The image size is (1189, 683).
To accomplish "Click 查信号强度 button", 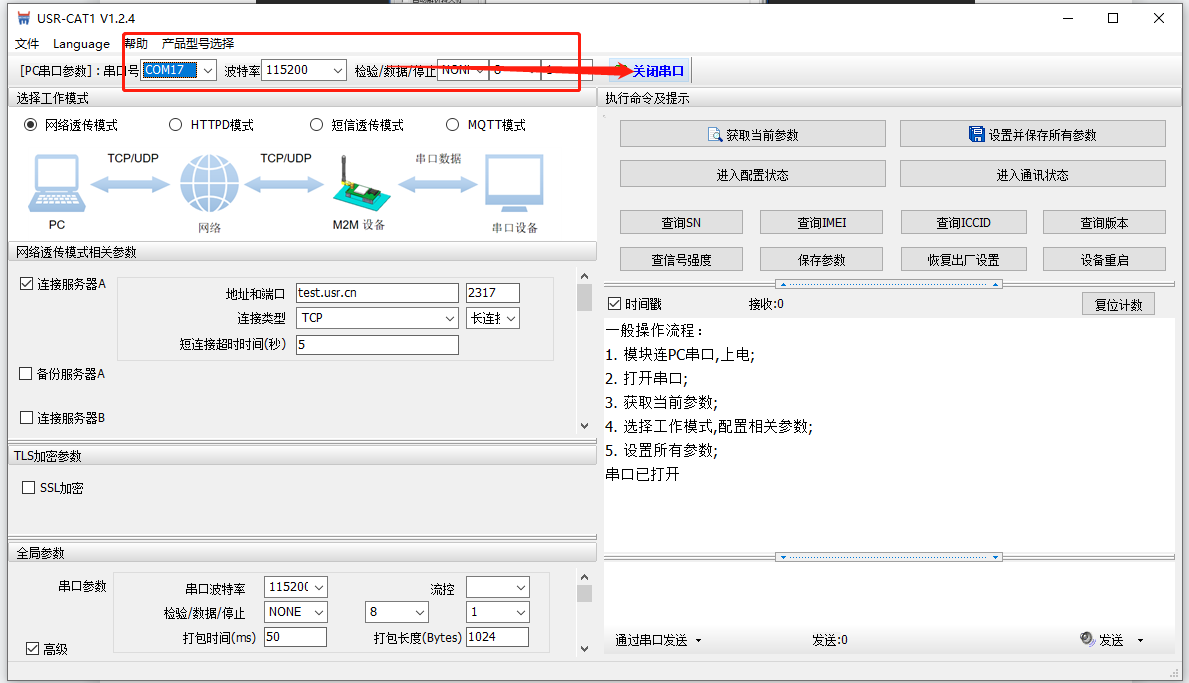I will [x=681, y=259].
